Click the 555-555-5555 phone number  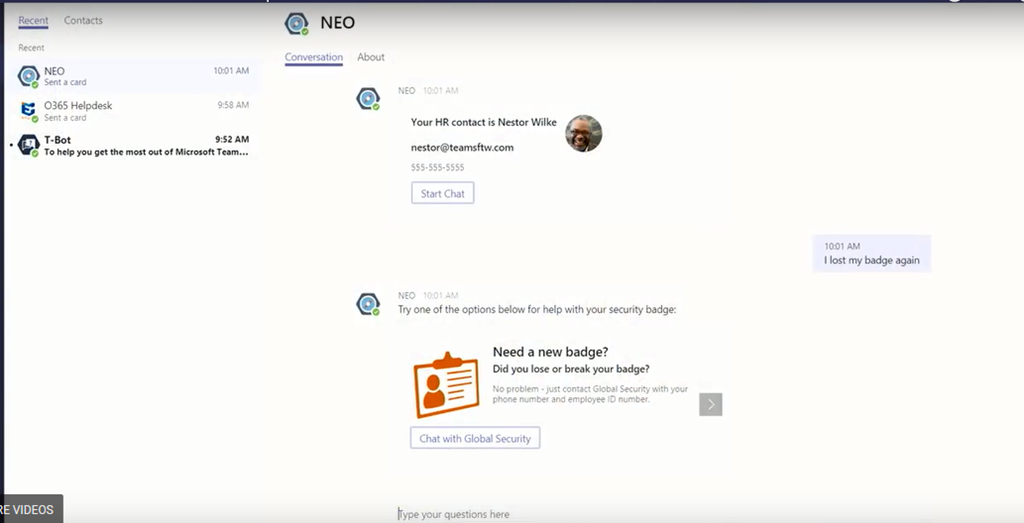pos(438,167)
